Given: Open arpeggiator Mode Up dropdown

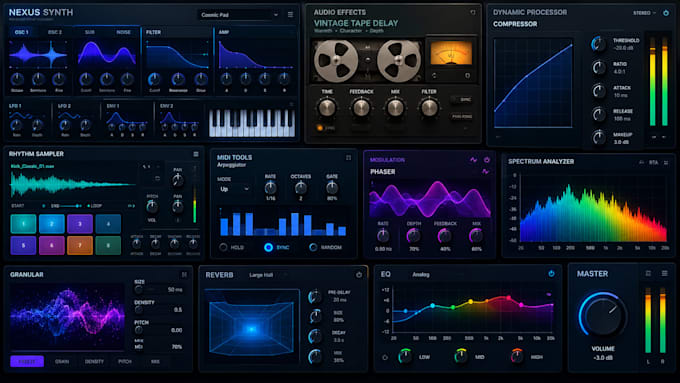Looking at the screenshot, I should tap(234, 189).
